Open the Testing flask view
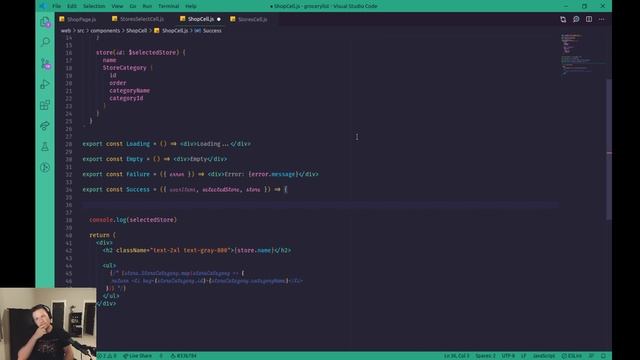Screen dimensions: 640x360 (45, 147)
